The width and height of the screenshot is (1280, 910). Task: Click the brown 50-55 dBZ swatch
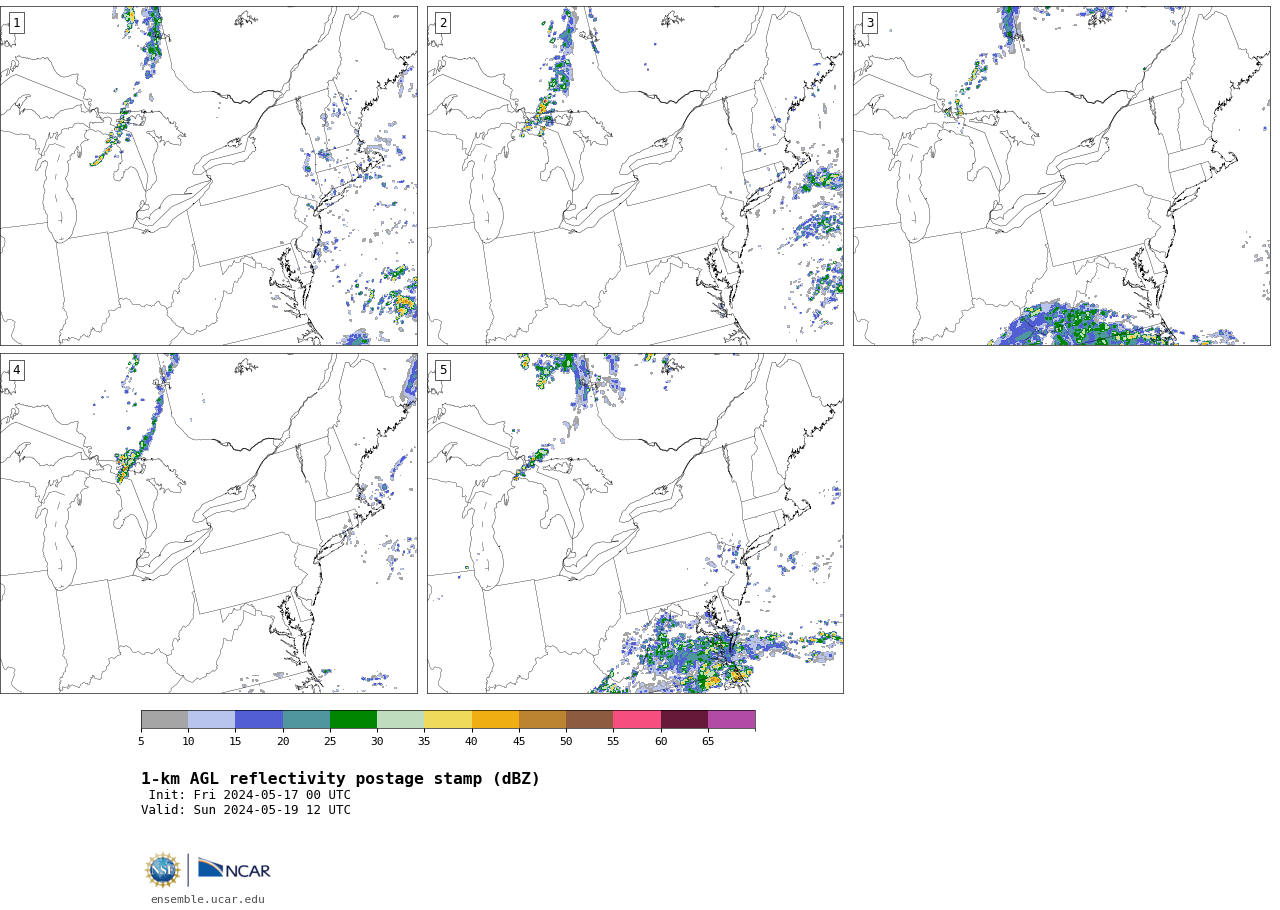click(589, 720)
